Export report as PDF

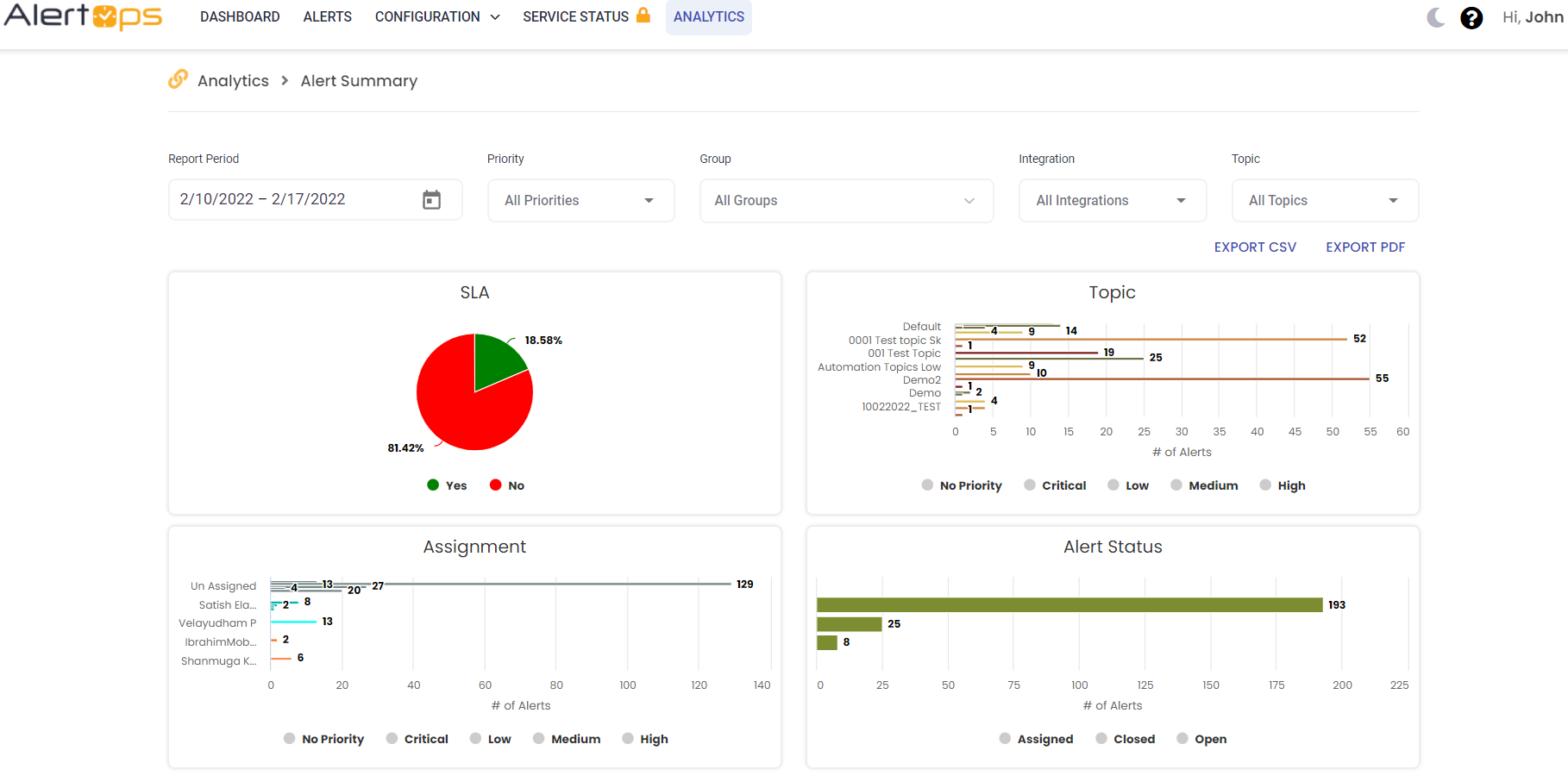pyautogui.click(x=1364, y=247)
